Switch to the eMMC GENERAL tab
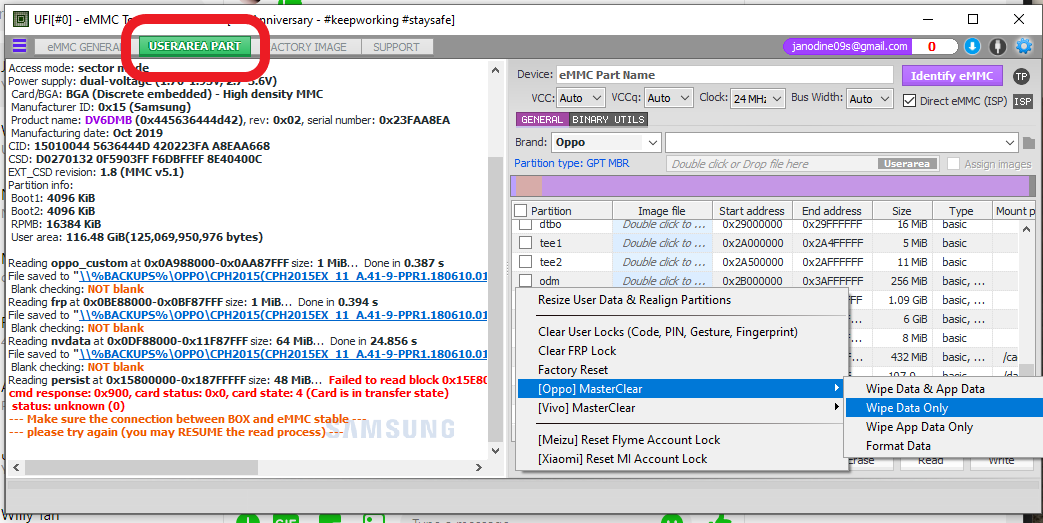Viewport: 1043px width, 523px height. coord(83,47)
